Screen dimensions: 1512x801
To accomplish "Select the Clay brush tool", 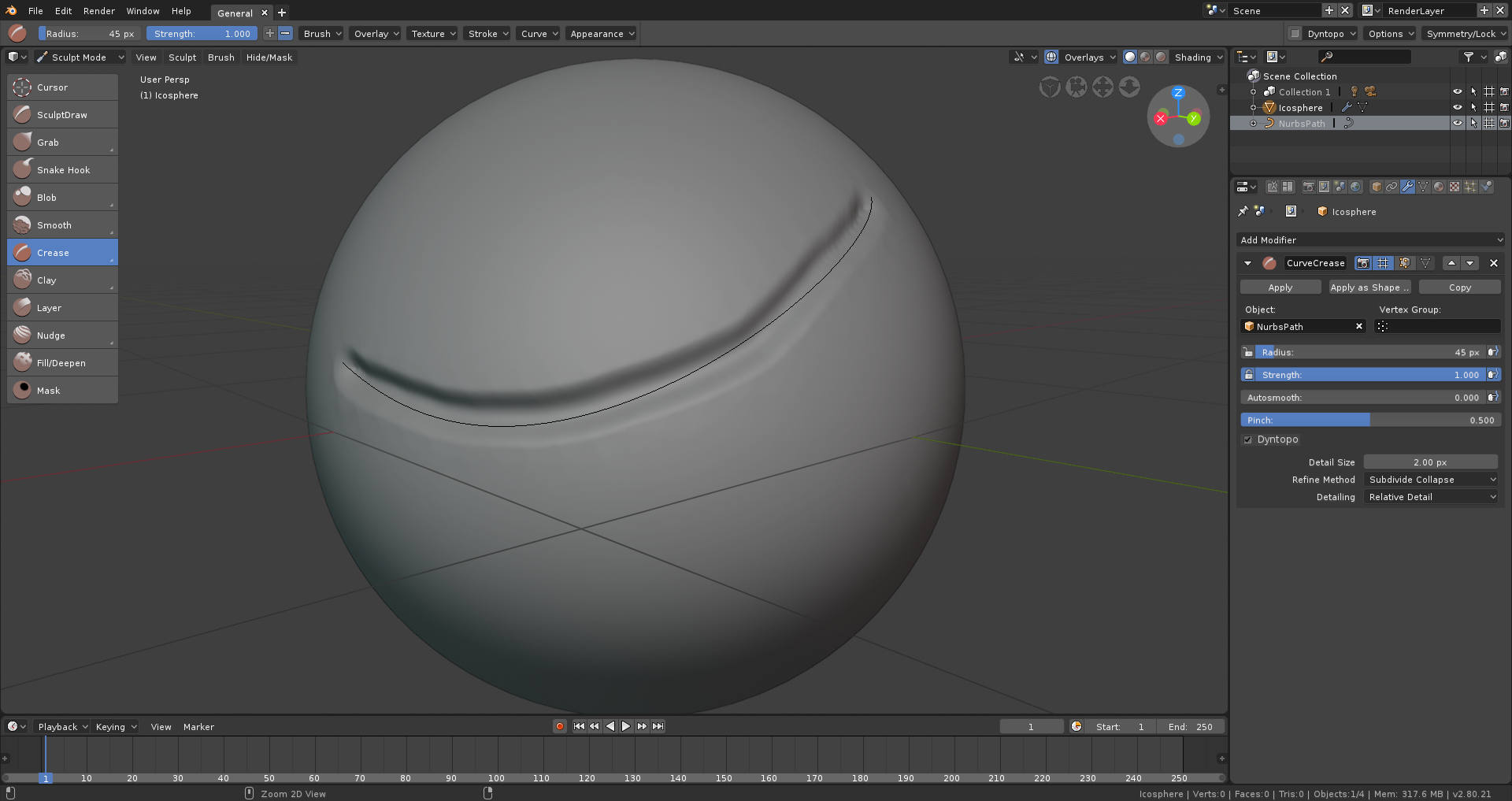I will click(62, 280).
